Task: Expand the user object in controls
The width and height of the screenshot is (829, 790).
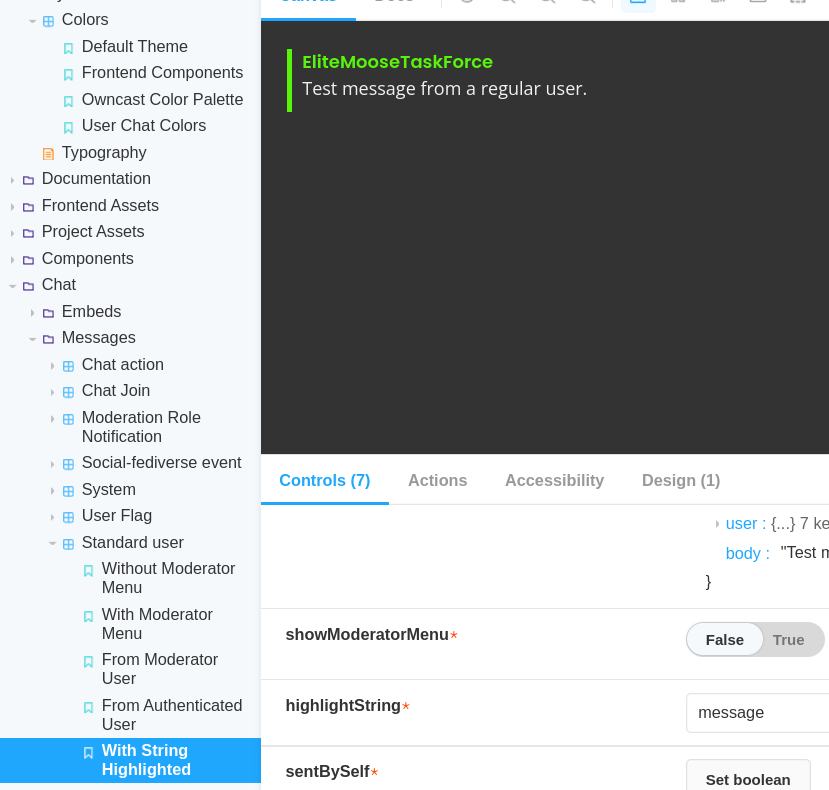Action: [718, 523]
